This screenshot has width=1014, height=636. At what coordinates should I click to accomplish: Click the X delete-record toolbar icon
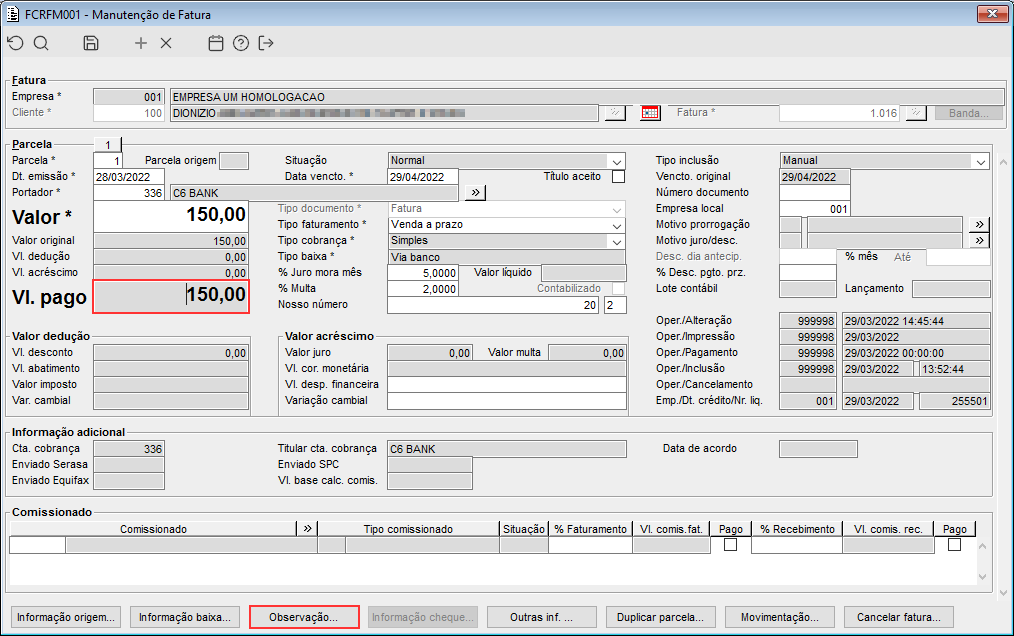coord(166,43)
